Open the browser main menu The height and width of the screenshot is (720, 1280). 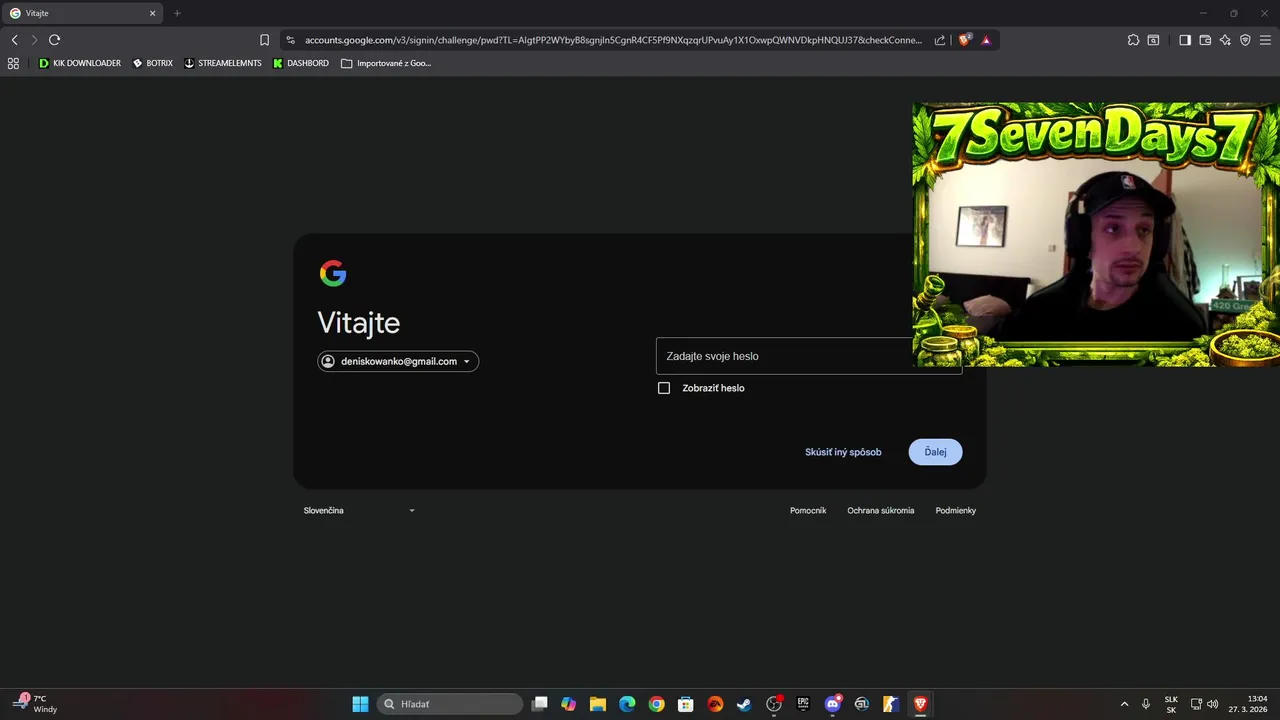pyautogui.click(x=1265, y=40)
